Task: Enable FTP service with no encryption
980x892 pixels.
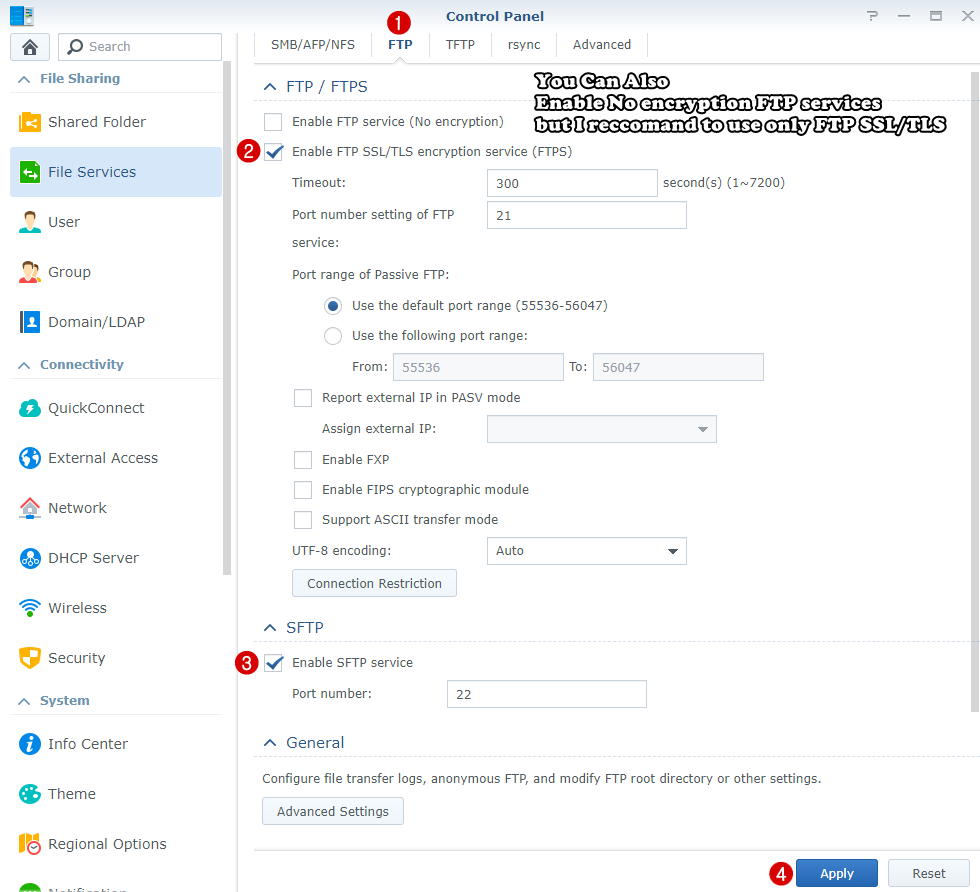Action: click(273, 120)
